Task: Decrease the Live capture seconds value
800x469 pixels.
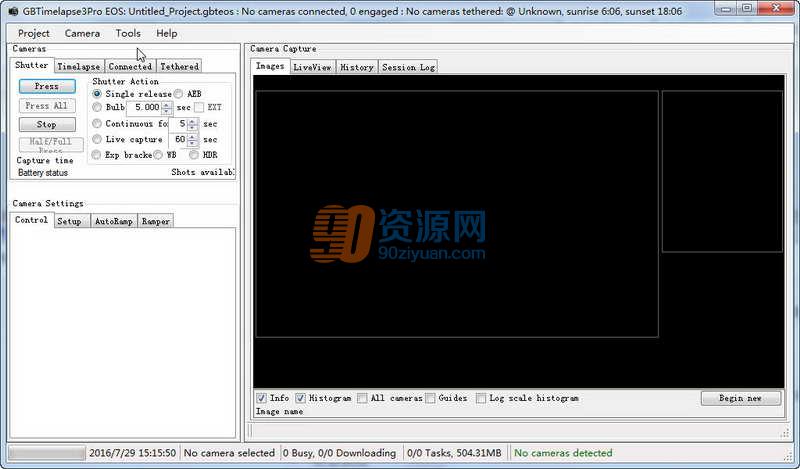Action: pyautogui.click(x=192, y=143)
